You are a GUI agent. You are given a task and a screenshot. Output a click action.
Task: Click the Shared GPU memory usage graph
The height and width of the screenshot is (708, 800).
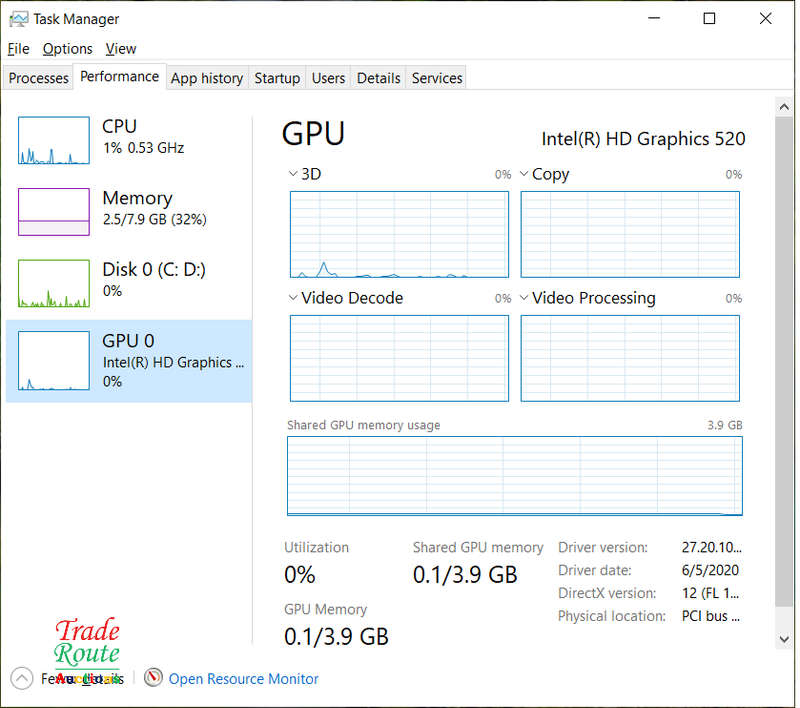515,476
